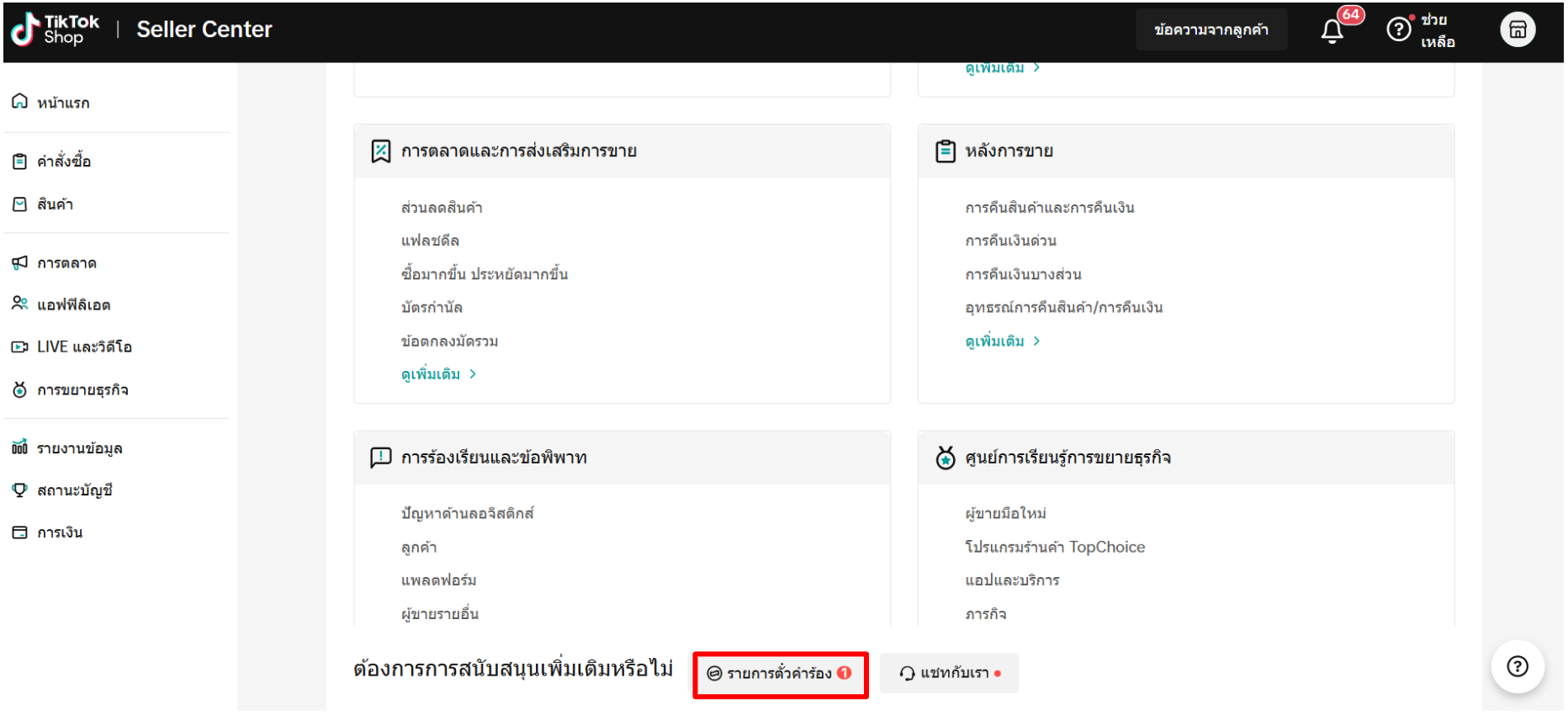Open หน้าแรก in the sidebar
This screenshot has width=1568, height=715.
(x=63, y=103)
